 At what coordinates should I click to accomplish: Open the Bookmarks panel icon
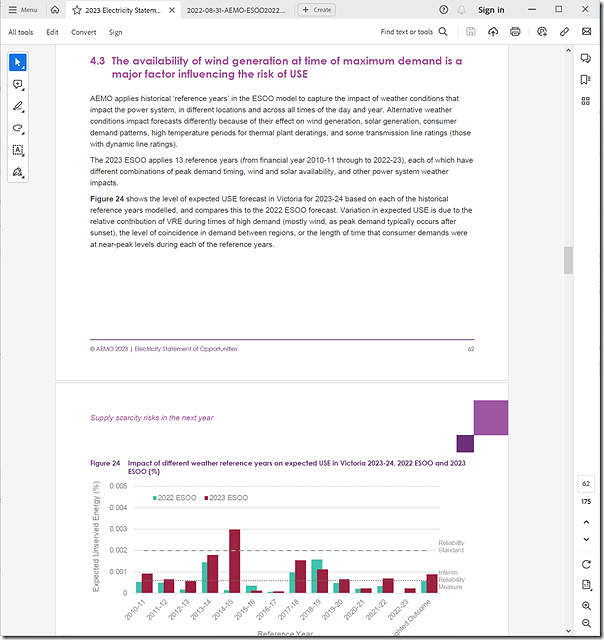pos(586,80)
